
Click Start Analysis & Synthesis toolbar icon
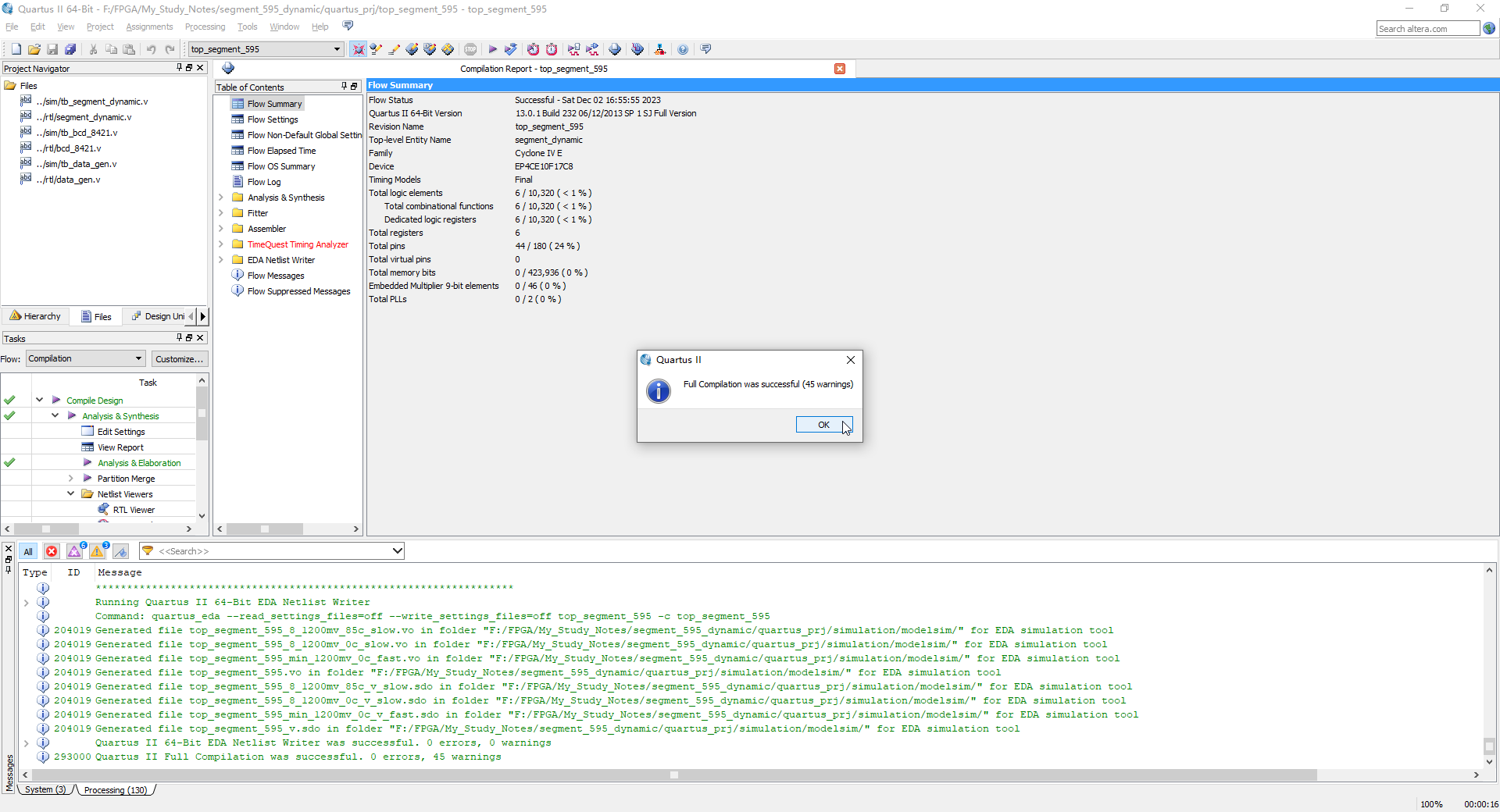click(x=510, y=49)
